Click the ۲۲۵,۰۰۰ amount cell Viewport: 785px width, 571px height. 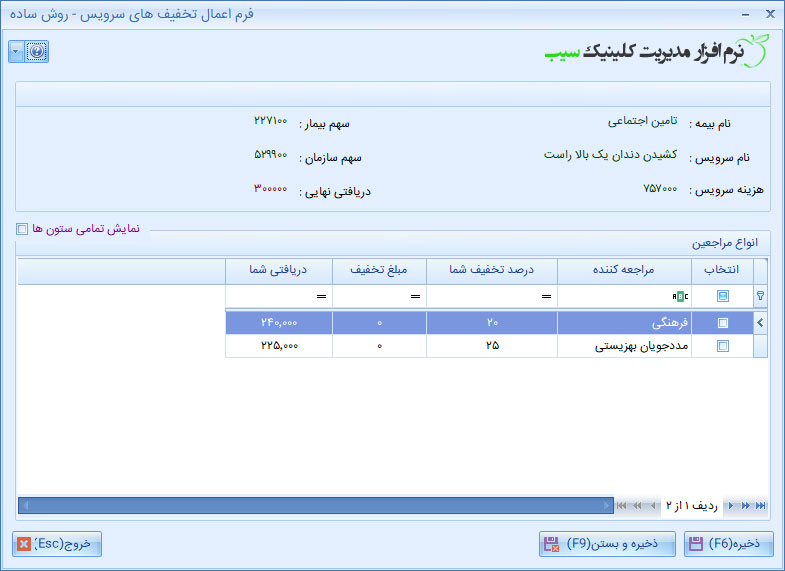point(278,346)
